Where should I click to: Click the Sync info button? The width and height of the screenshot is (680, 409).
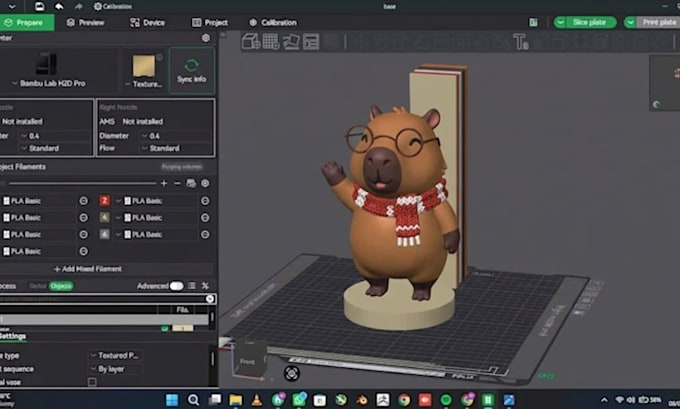click(191, 71)
